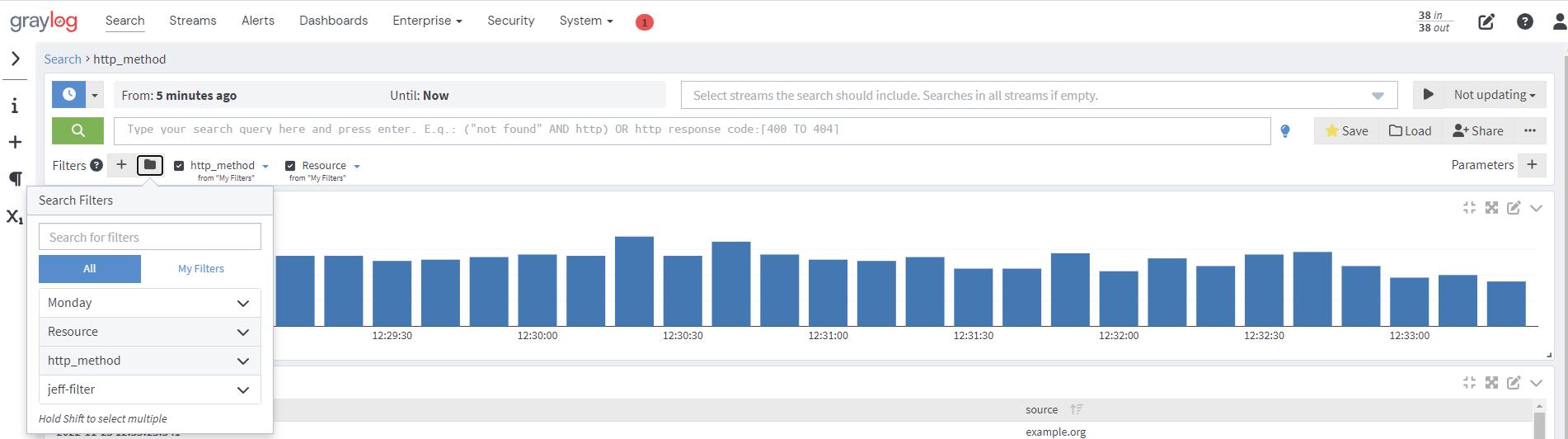Edit the histogram widget
The height and width of the screenshot is (439, 1568).
point(1514,208)
